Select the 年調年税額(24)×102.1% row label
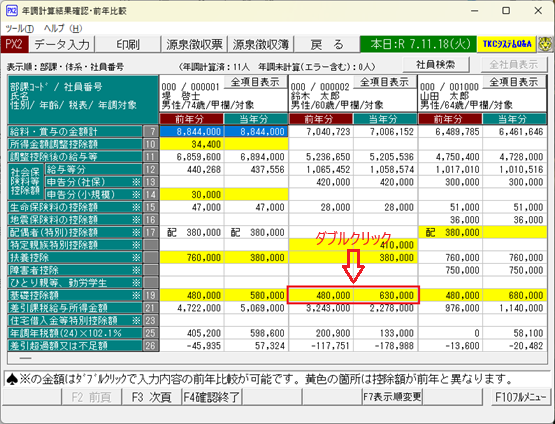This screenshot has height=424, width=555. (x=75, y=333)
